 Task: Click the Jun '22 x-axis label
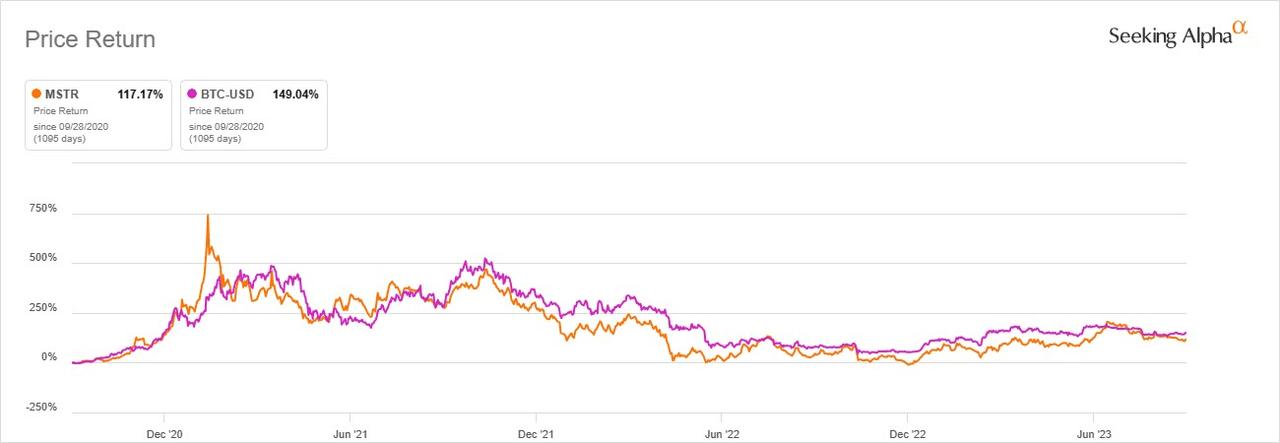[x=721, y=432]
